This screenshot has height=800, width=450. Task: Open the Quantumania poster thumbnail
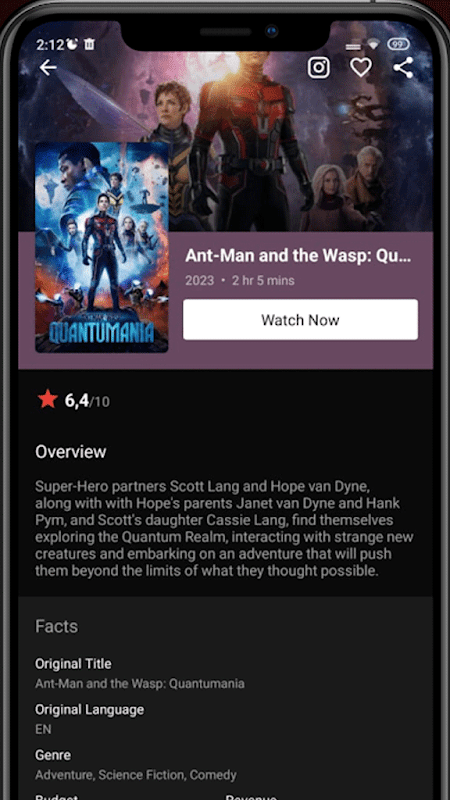(102, 247)
